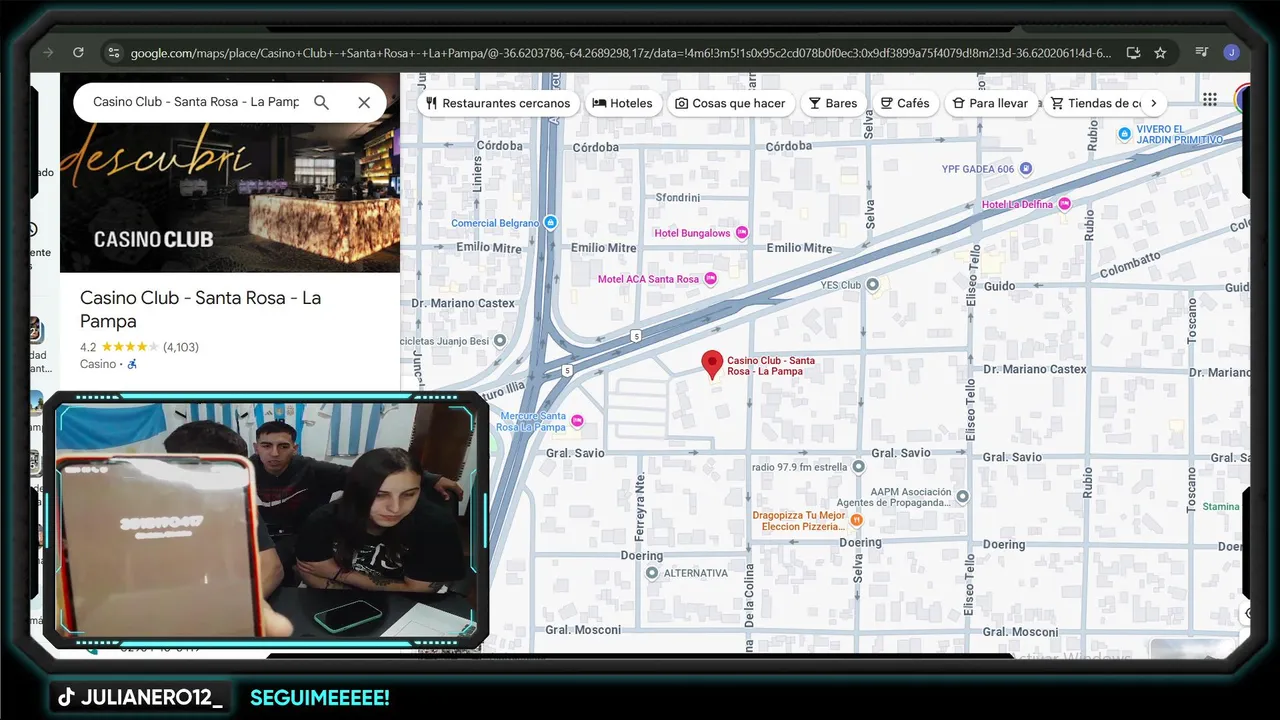The image size is (1280, 720).
Task: Select radio 97.9 fm estrella marker
Action: [x=858, y=467]
